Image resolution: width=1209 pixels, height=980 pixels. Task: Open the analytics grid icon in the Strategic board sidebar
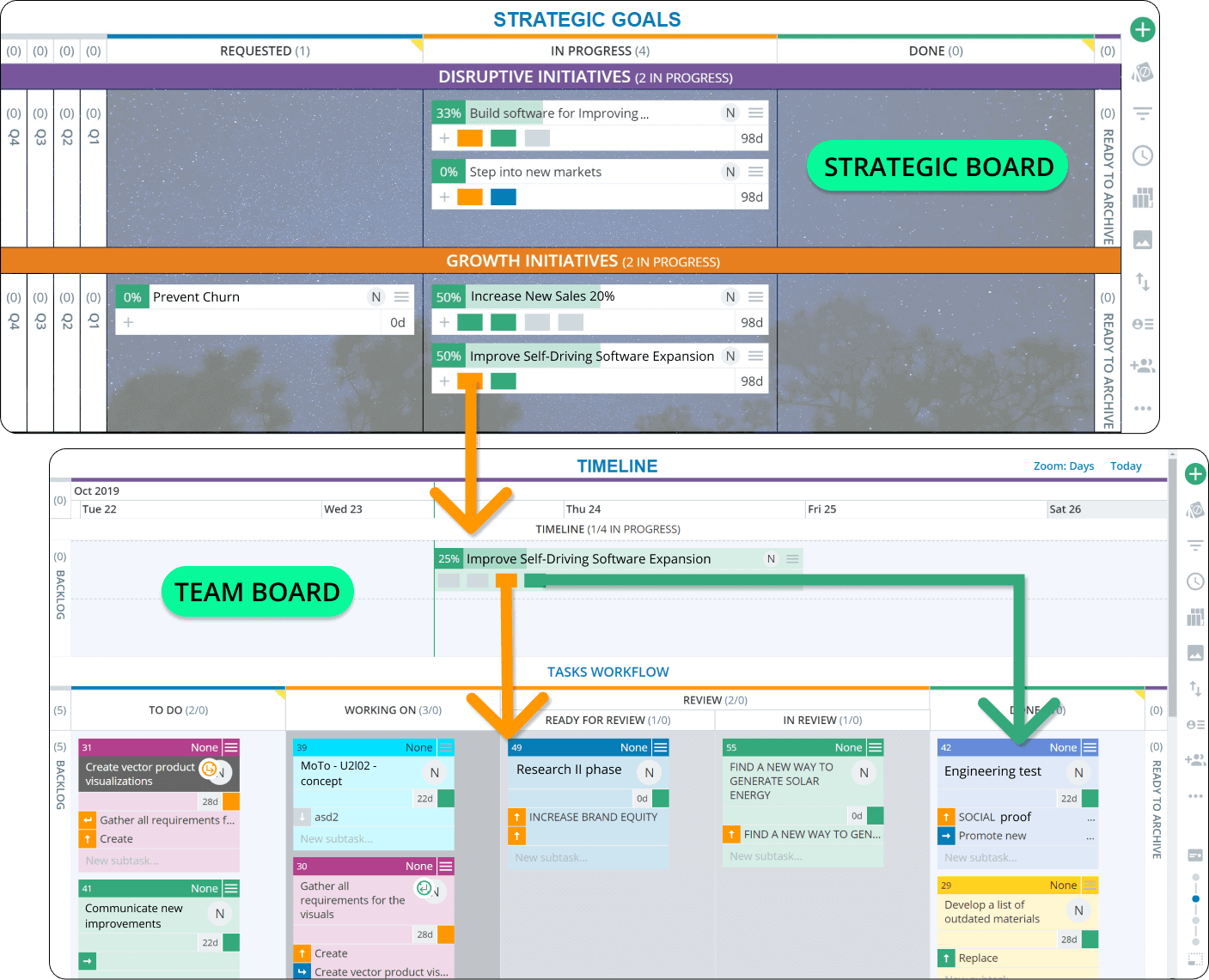(x=1142, y=198)
